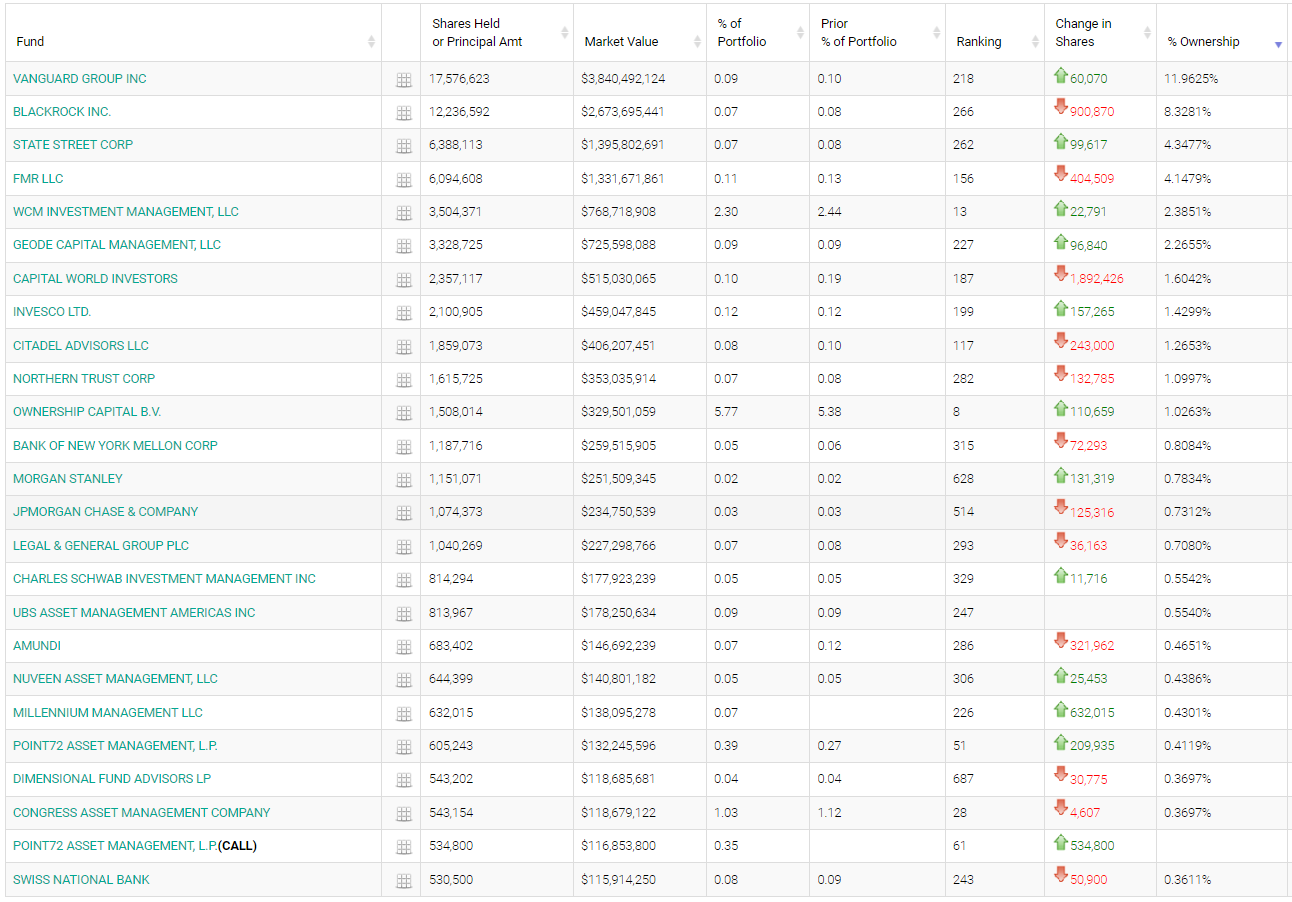
Task: Click grid icon for Citadel Advisors LLC row
Action: (x=404, y=347)
